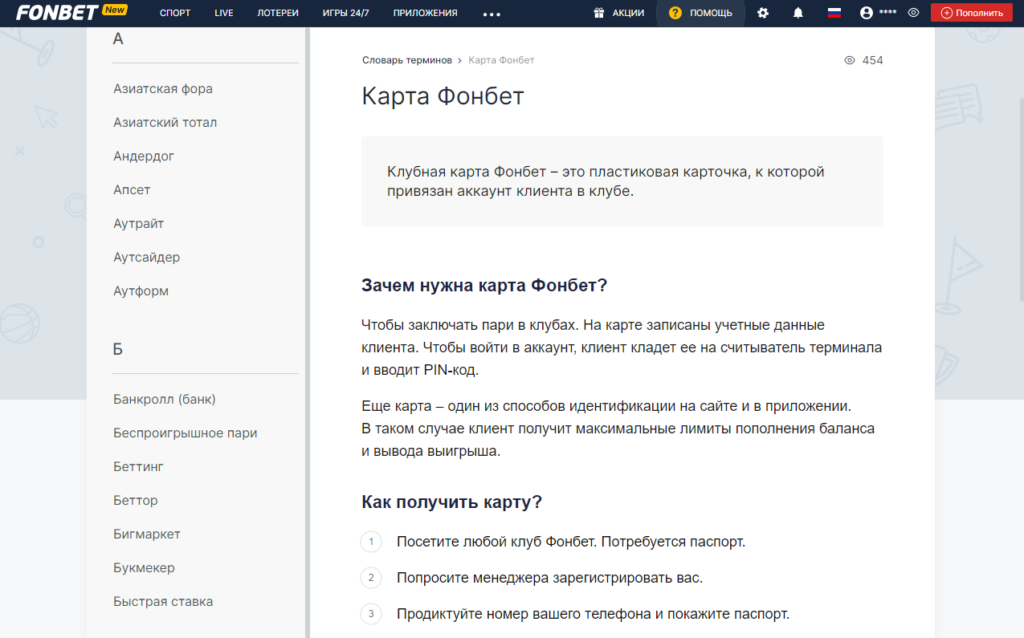Click the New badge by the logo

pos(115,10)
